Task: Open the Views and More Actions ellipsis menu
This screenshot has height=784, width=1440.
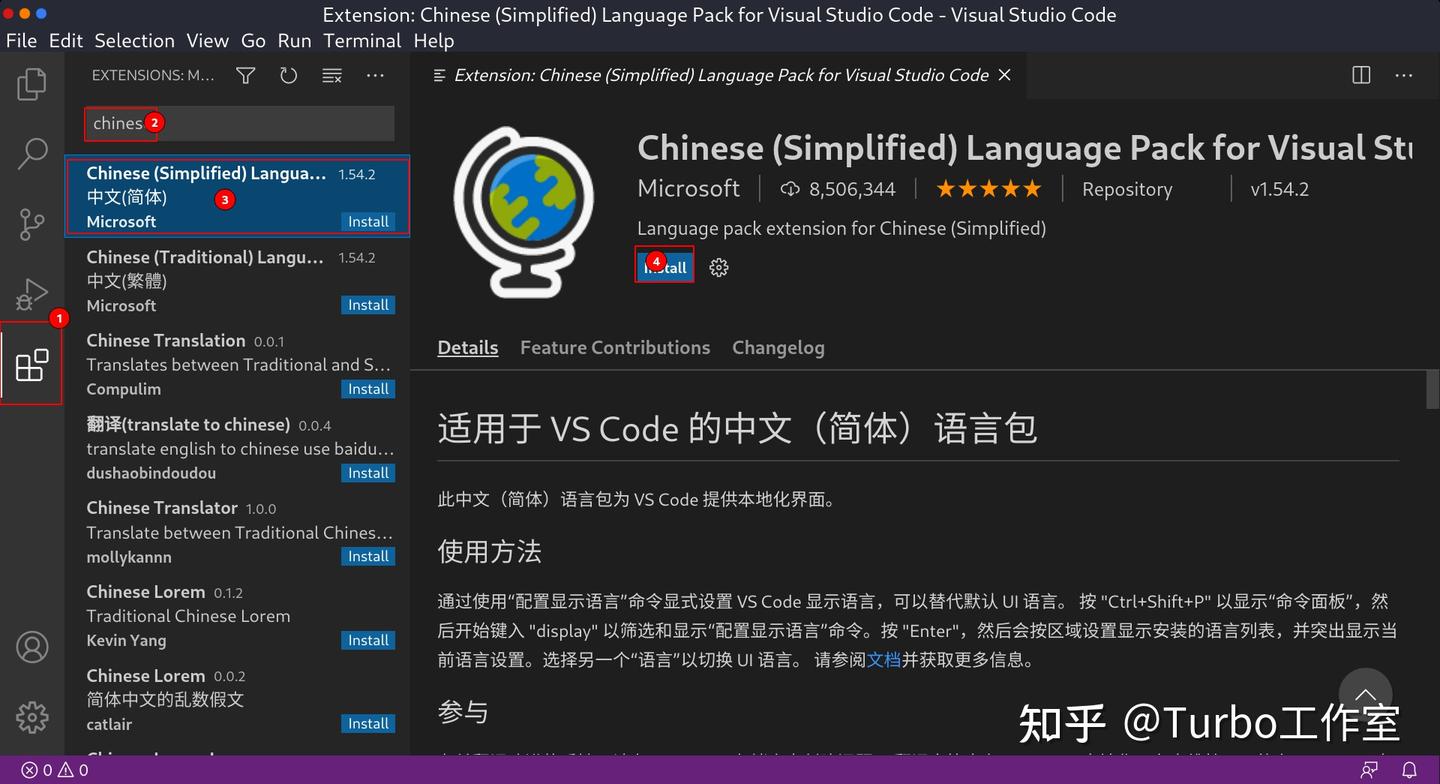Action: coord(375,75)
